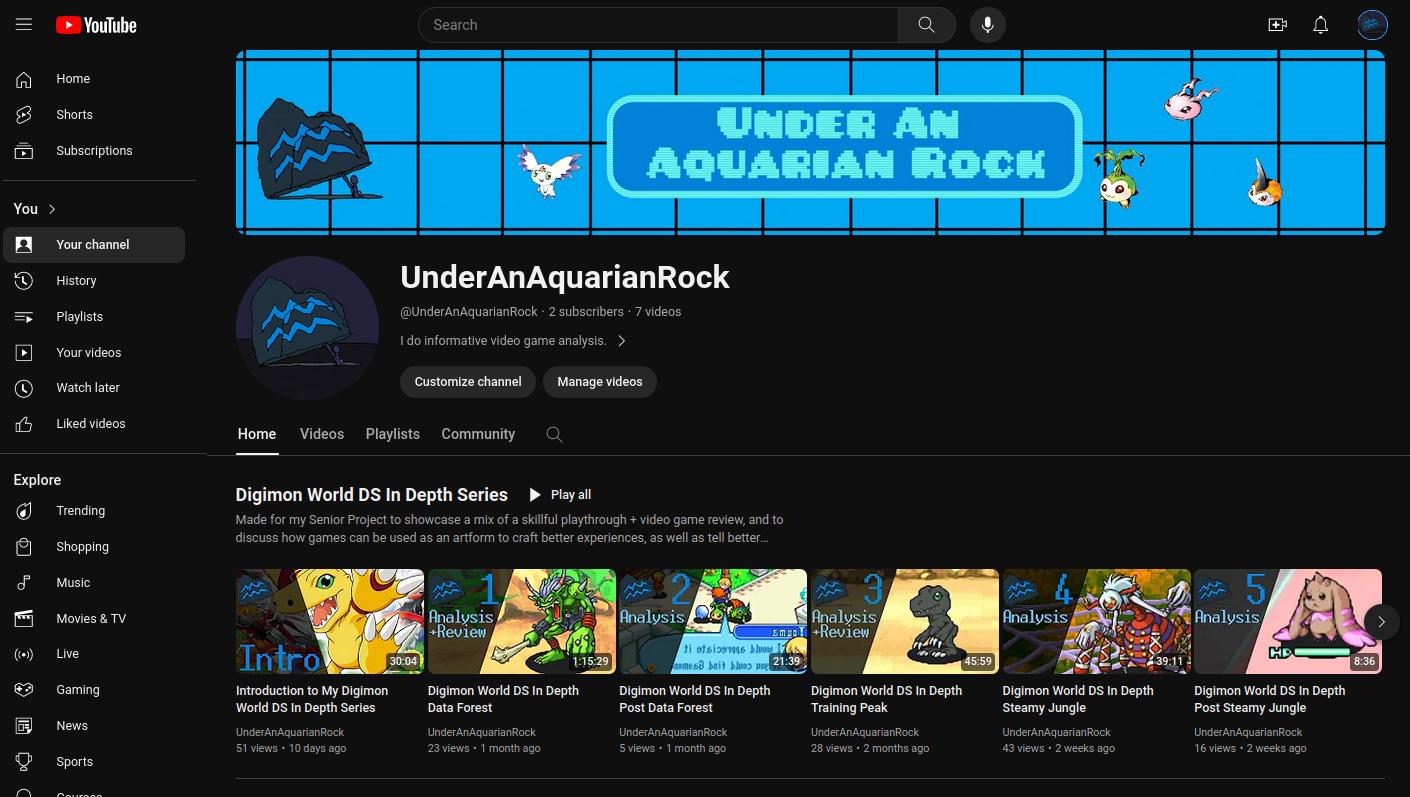
Task: Play all videos in the series
Action: tap(560, 495)
